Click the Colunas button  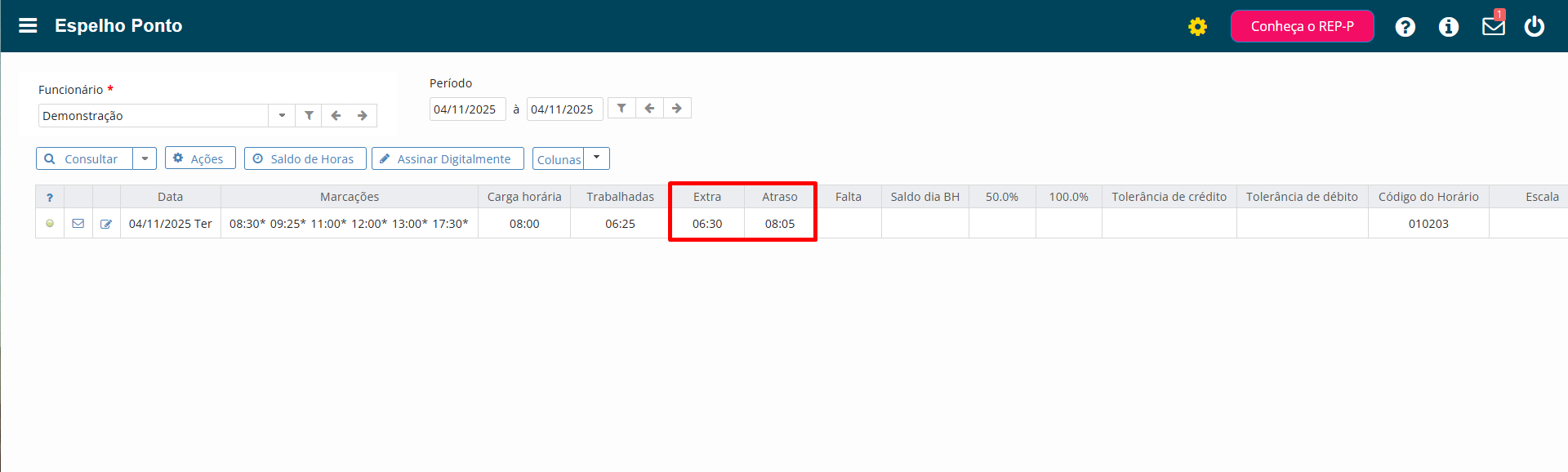point(559,158)
